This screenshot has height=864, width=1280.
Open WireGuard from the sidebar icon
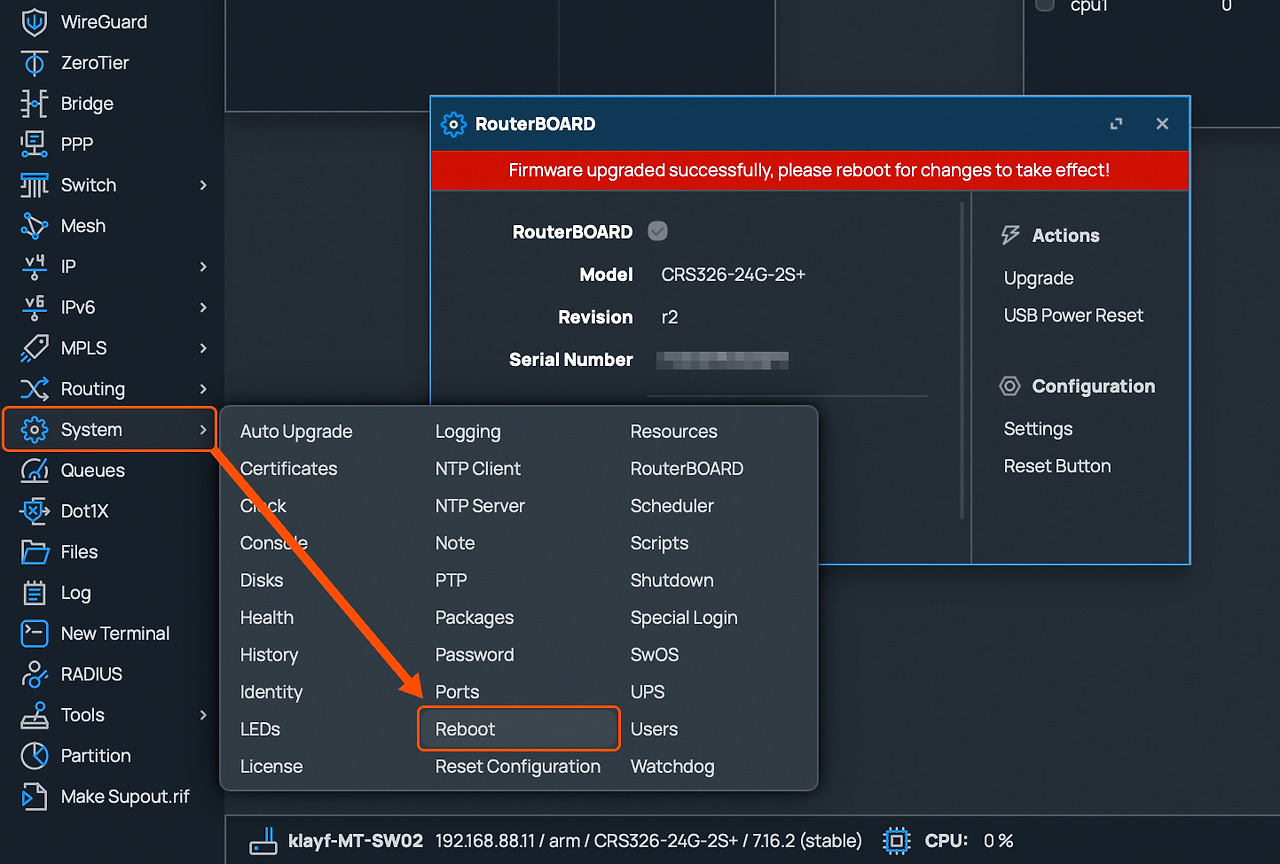point(34,22)
